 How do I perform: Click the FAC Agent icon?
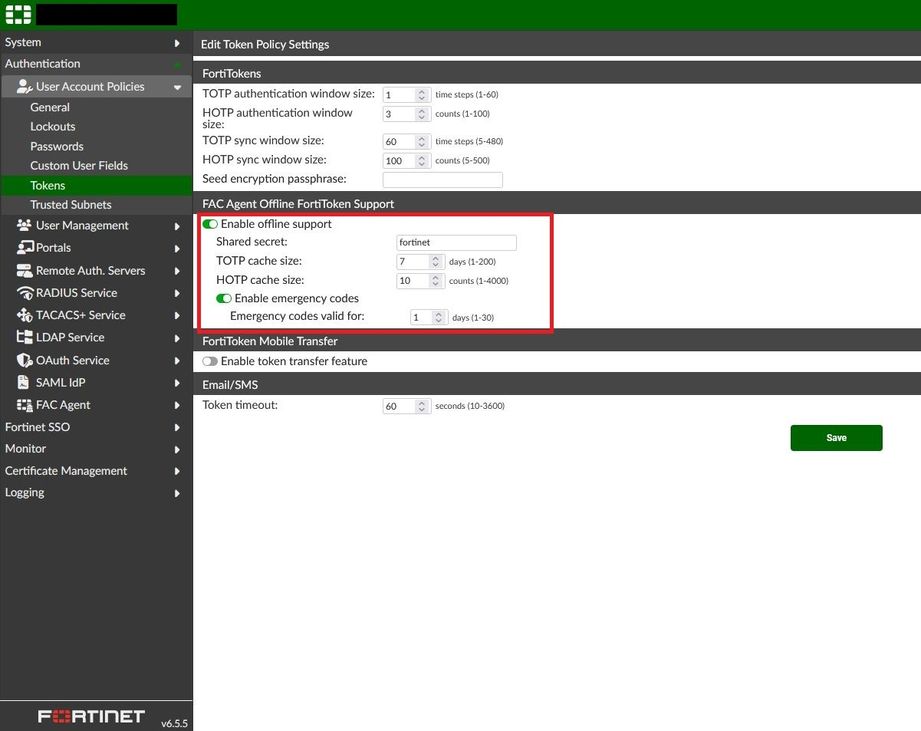(24, 405)
